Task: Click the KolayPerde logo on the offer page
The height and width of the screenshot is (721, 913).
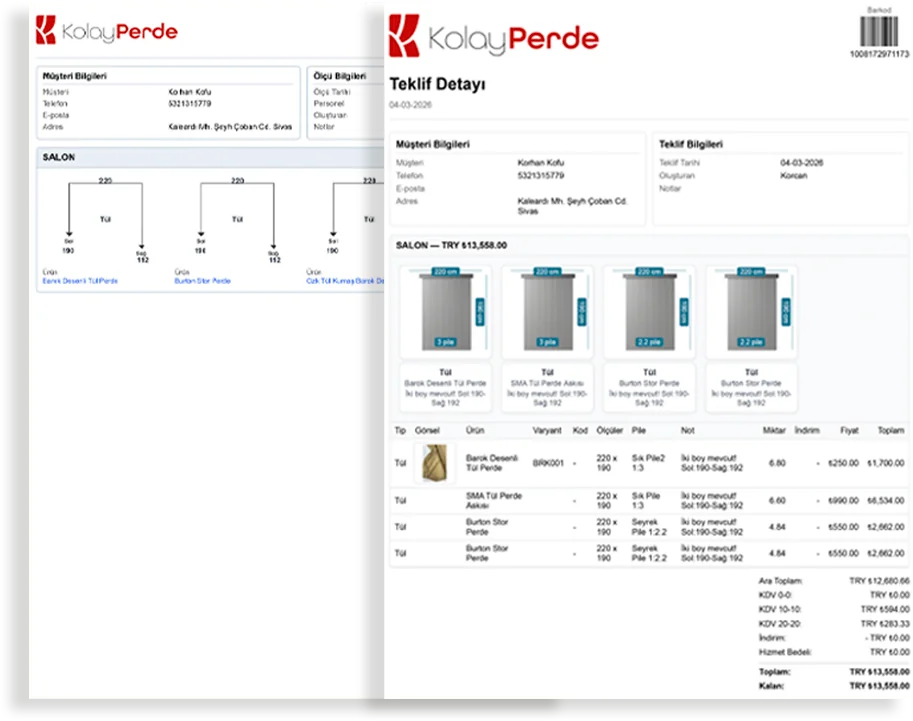Action: coord(494,36)
